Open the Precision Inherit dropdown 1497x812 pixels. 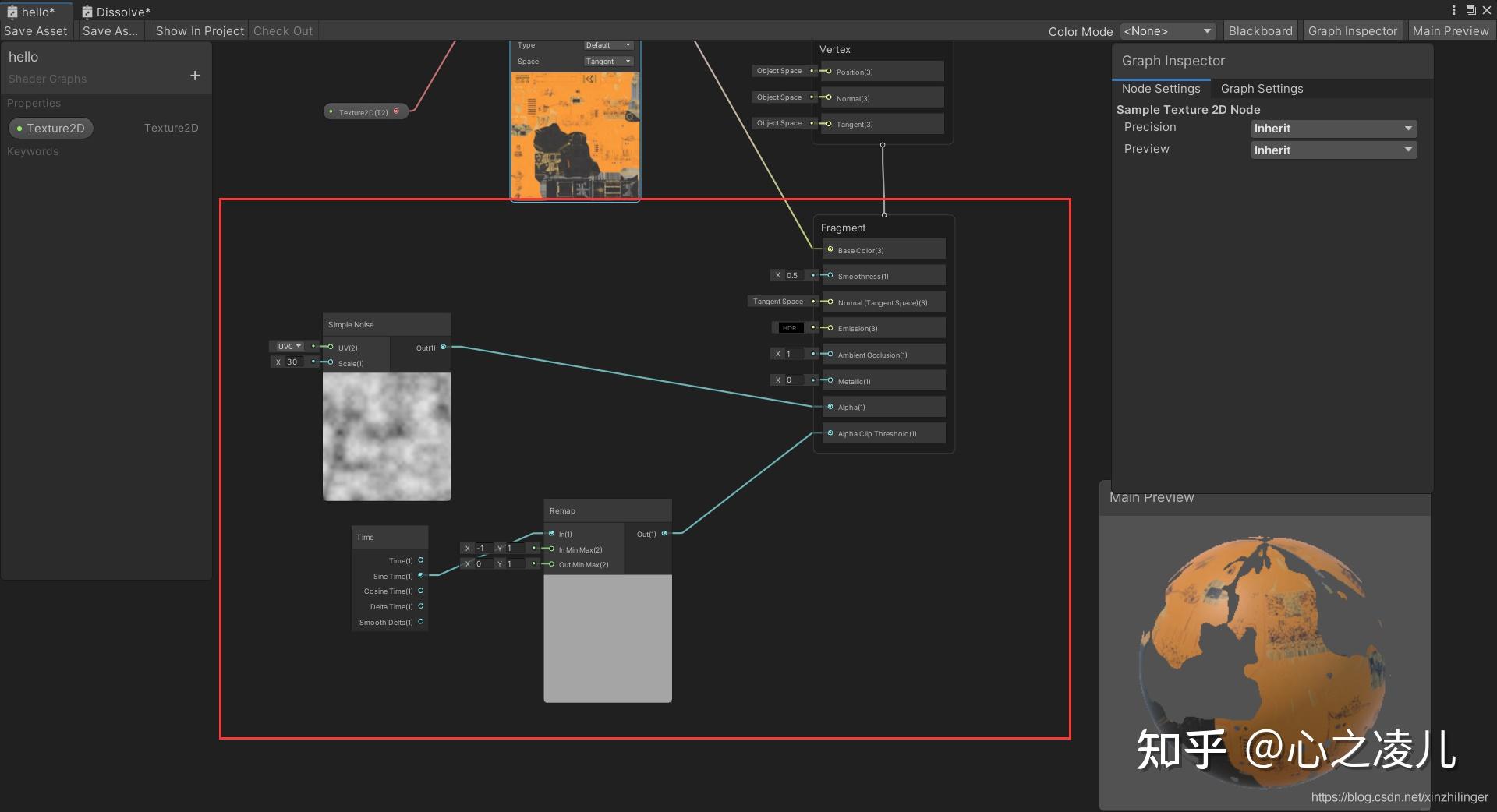click(1333, 128)
